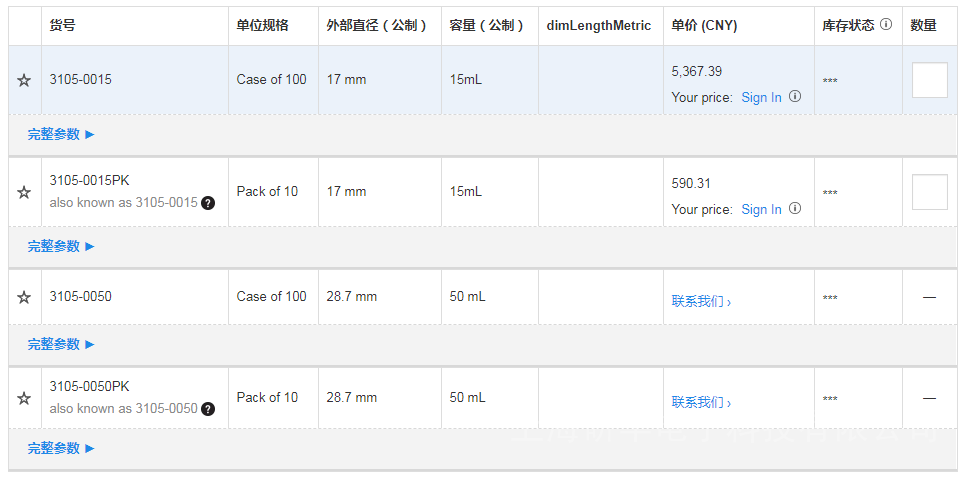Screen dimensions: 964x477
Task: Click quantity input box for 3105-0015
Action: point(929,80)
